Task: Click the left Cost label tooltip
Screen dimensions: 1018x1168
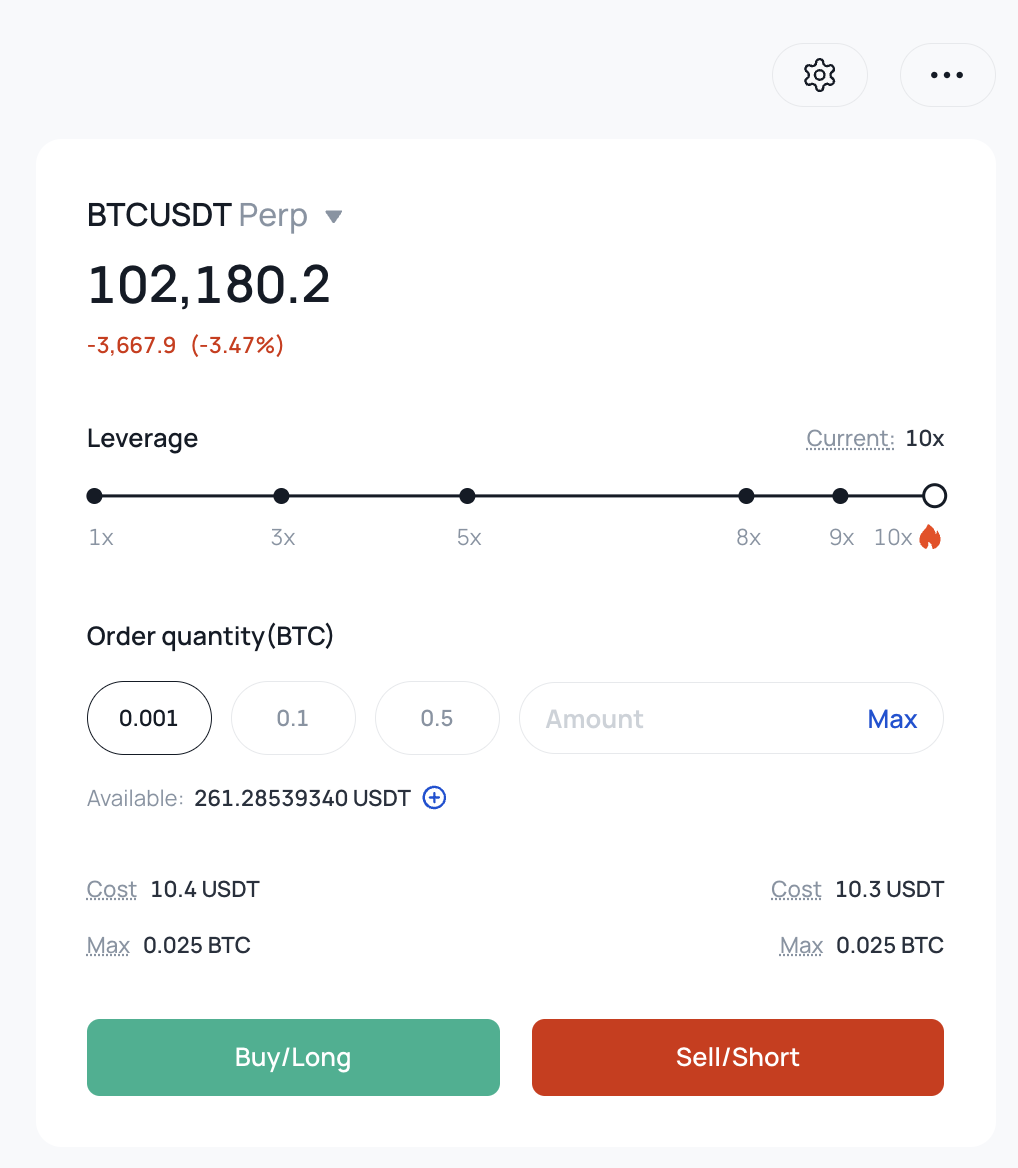Action: 112,889
